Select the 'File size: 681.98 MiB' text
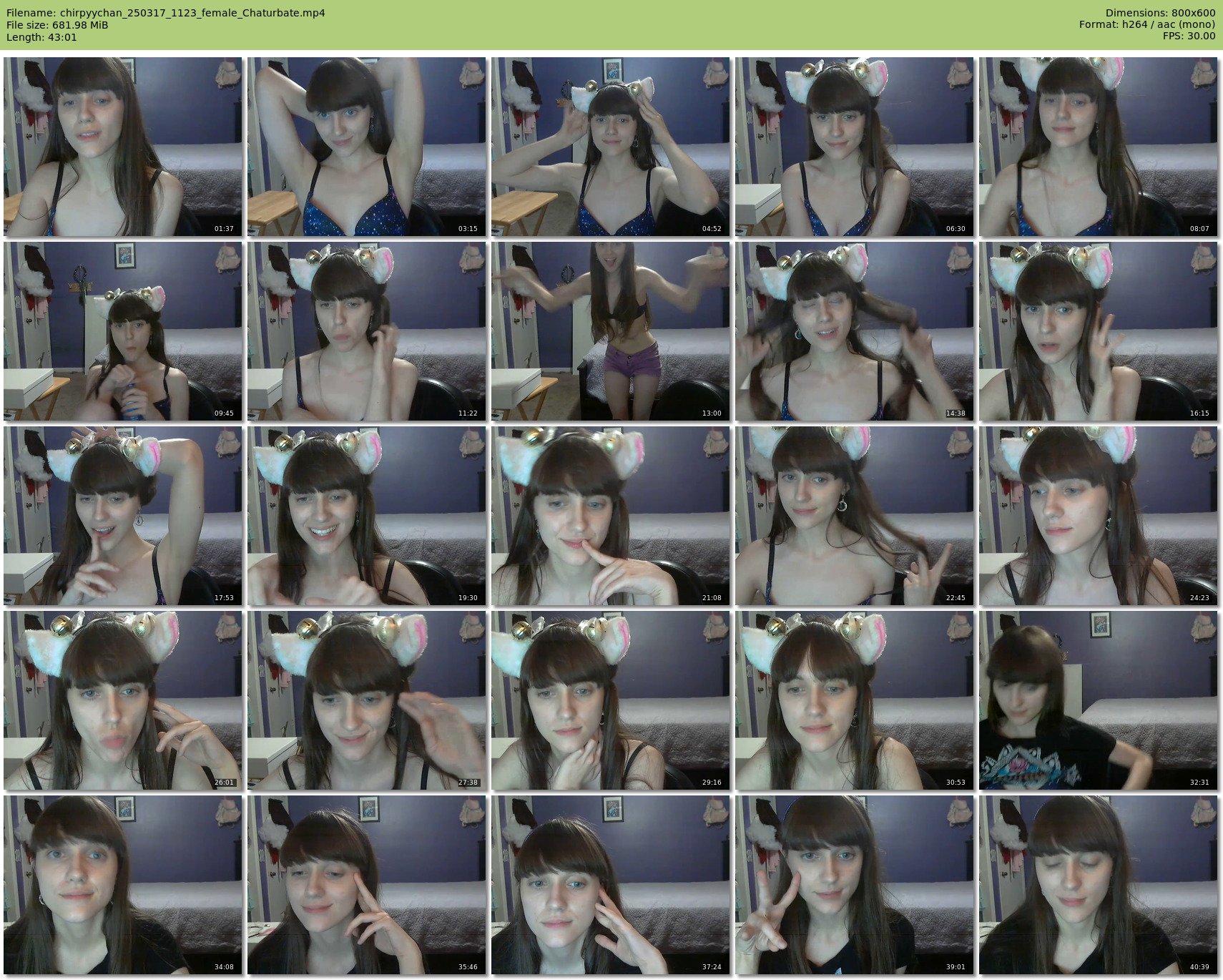1223x980 pixels. point(58,25)
